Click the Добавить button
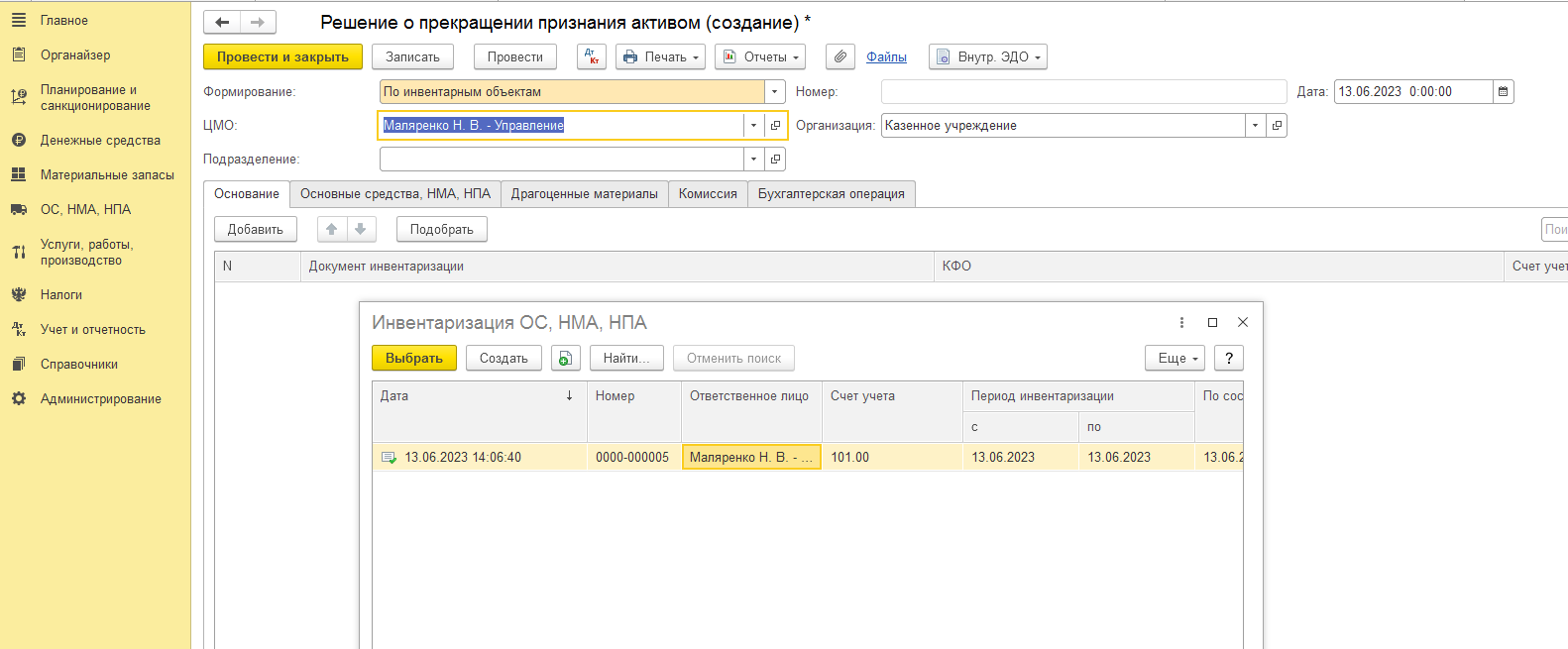This screenshot has height=649, width=1568. tap(256, 229)
